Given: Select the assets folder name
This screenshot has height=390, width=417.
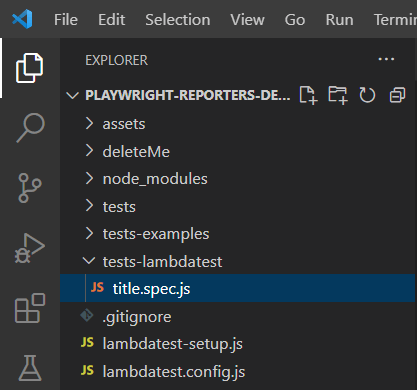Looking at the screenshot, I should (x=124, y=124).
